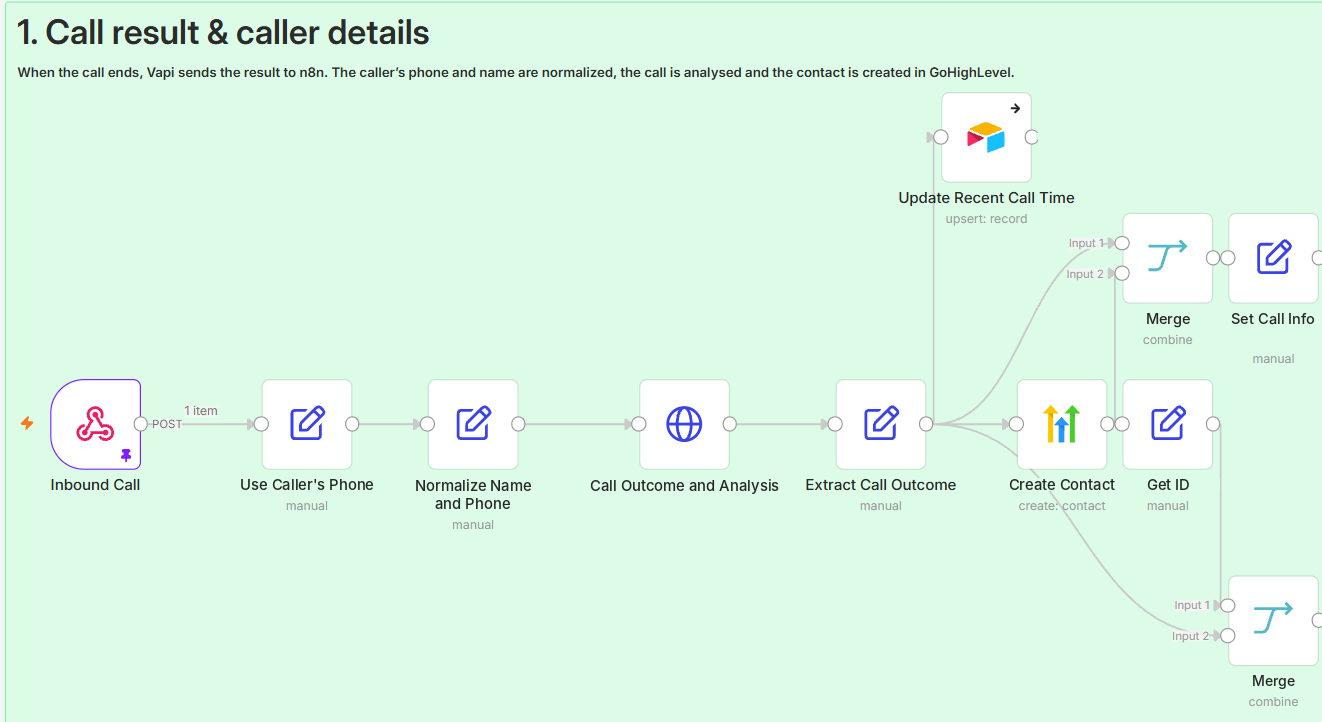Click the pin icon on Inbound Call node
This screenshot has width=1322, height=722.
pyautogui.click(x=126, y=455)
